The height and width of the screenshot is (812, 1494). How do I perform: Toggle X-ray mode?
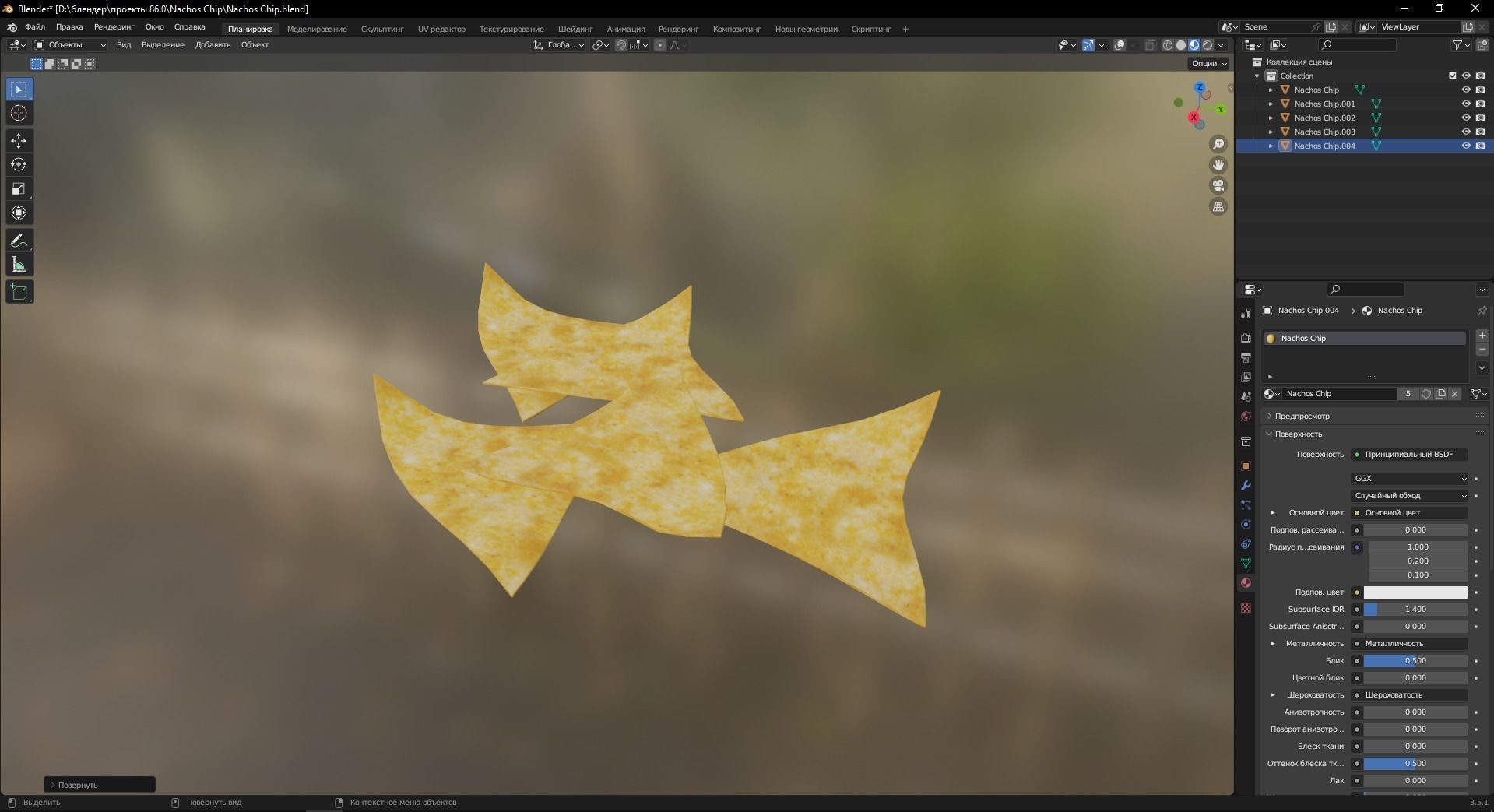[1150, 45]
